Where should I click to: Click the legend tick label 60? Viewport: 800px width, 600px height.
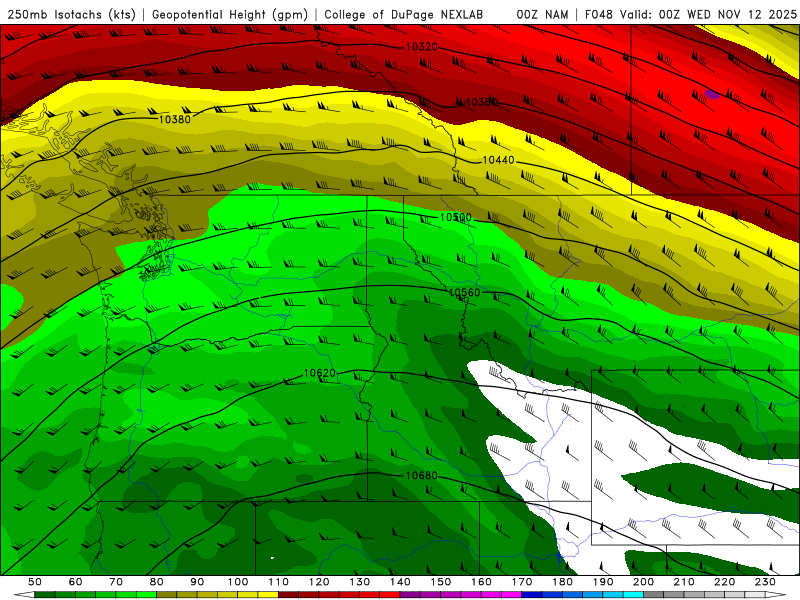coord(76,582)
